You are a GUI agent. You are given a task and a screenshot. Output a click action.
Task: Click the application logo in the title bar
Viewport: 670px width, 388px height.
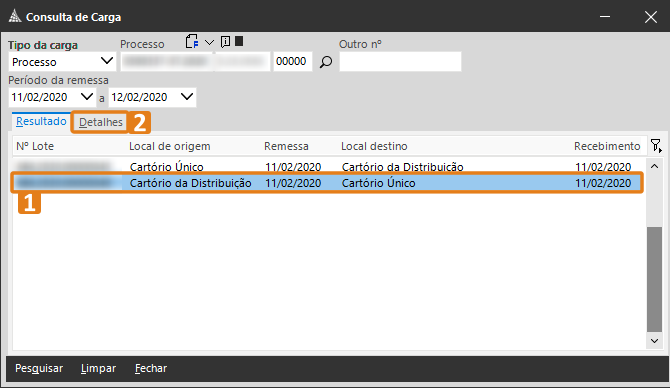pos(15,17)
